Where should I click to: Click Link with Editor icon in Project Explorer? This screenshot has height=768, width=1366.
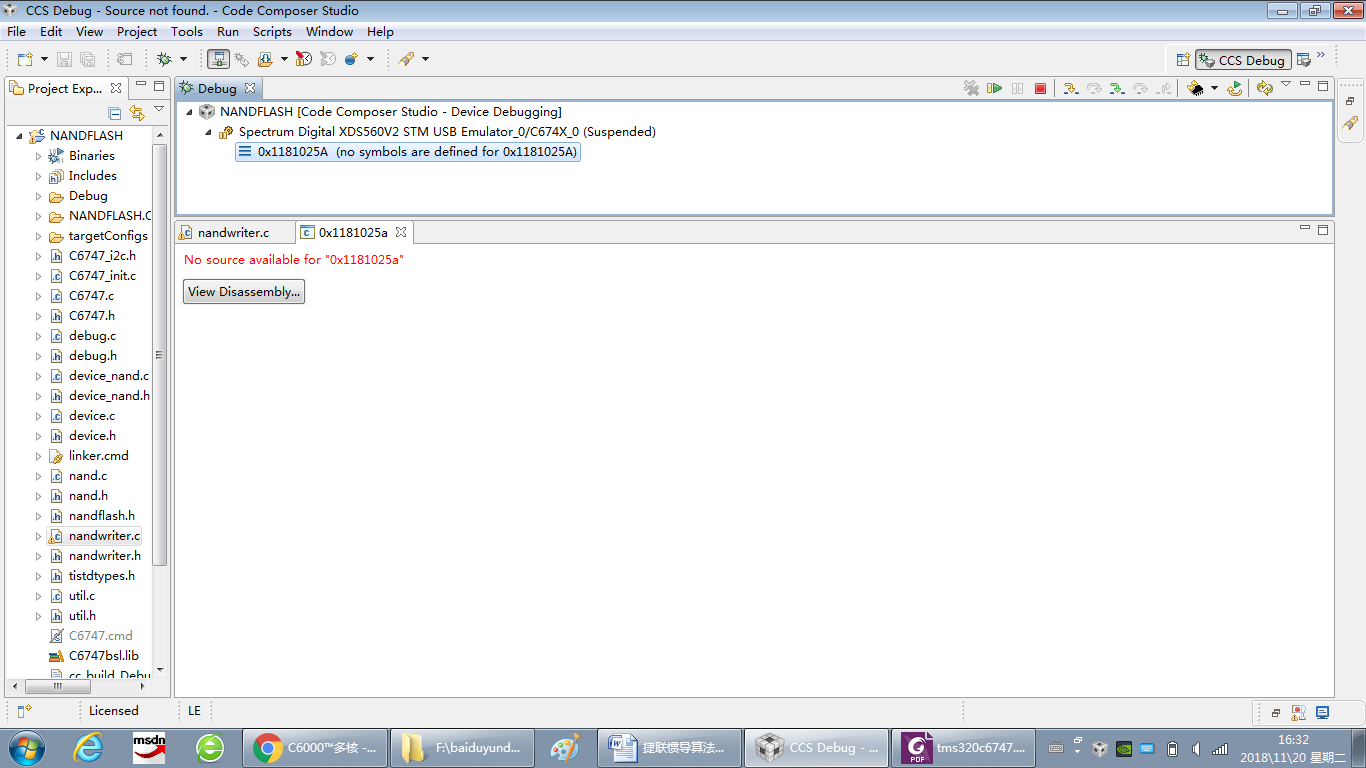tap(137, 112)
